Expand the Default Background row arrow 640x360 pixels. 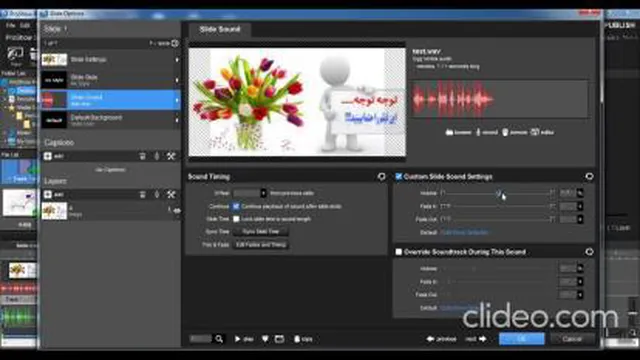click(177, 120)
